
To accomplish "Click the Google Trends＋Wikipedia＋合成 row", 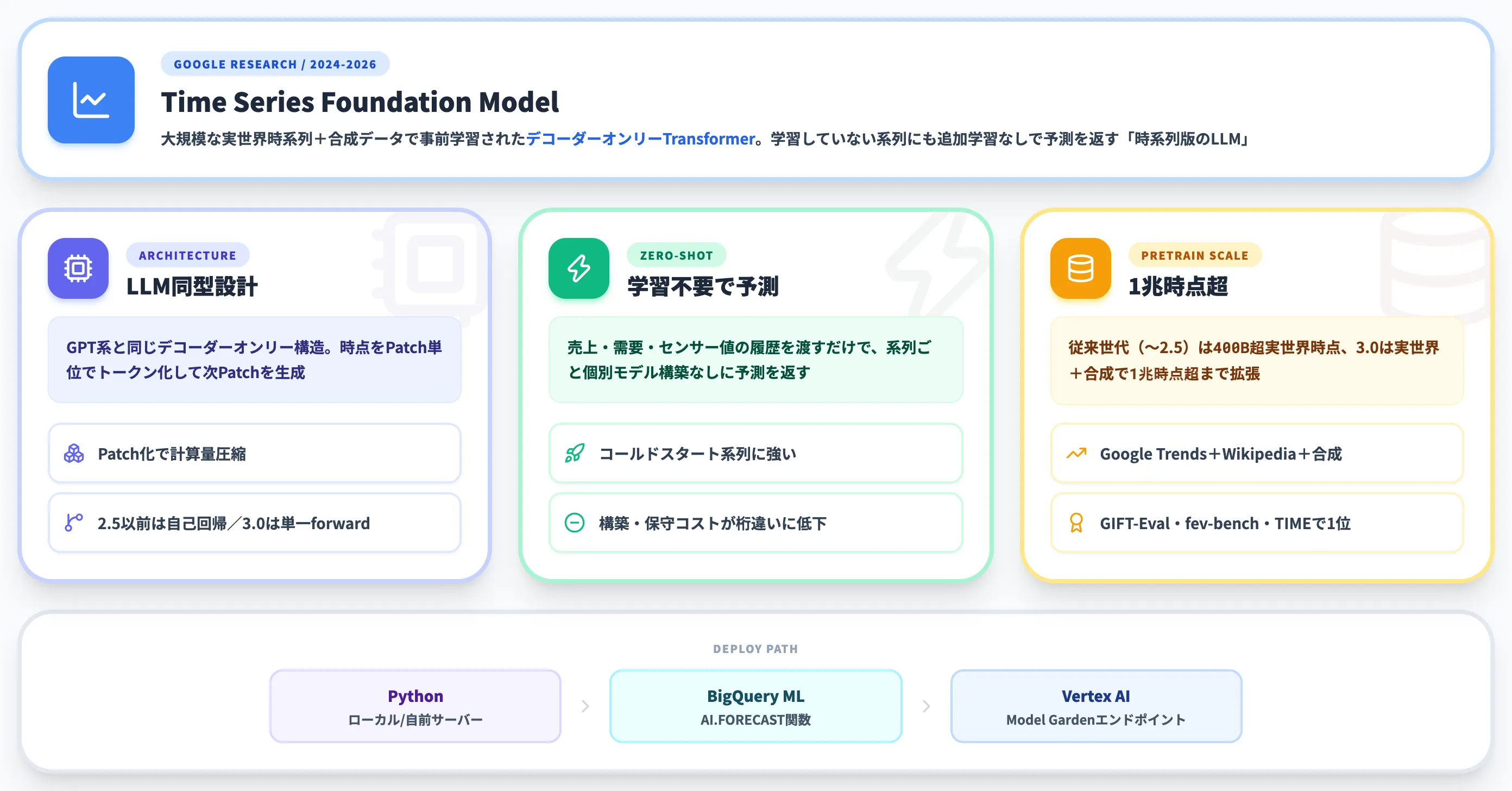I will coord(1257,453).
